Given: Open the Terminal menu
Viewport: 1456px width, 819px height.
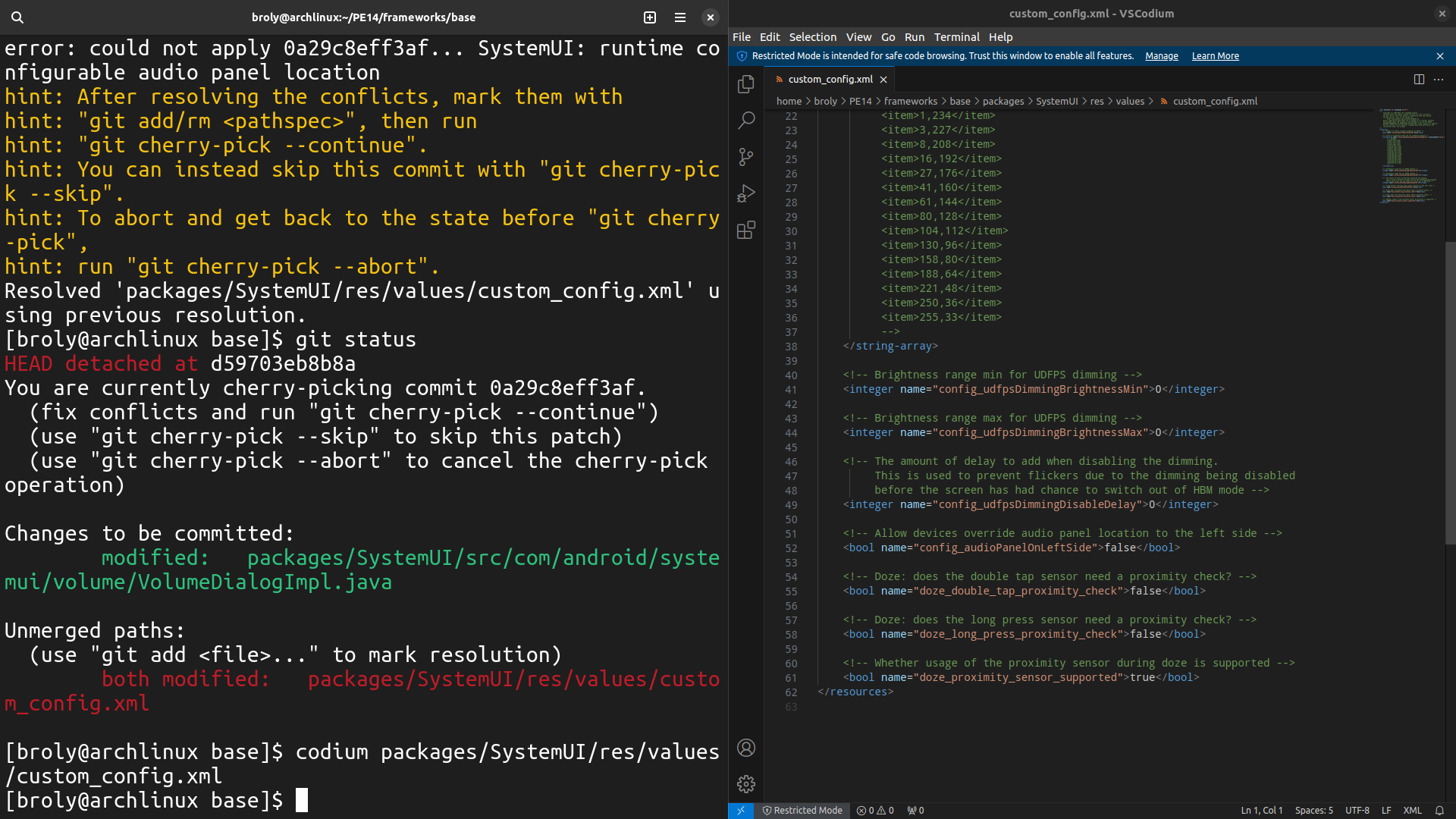Looking at the screenshot, I should pos(956,36).
